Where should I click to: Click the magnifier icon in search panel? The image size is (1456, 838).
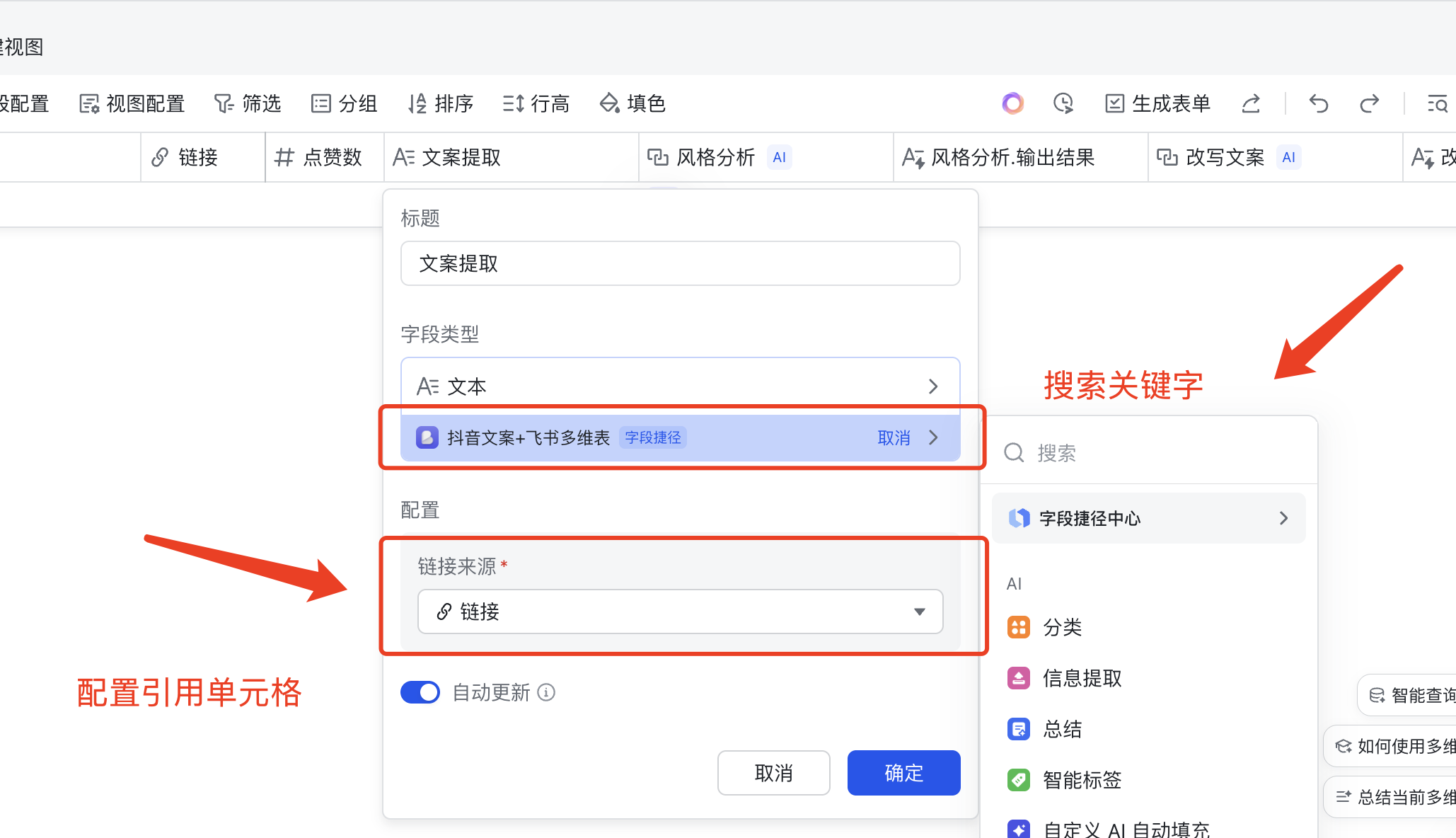pos(1015,452)
